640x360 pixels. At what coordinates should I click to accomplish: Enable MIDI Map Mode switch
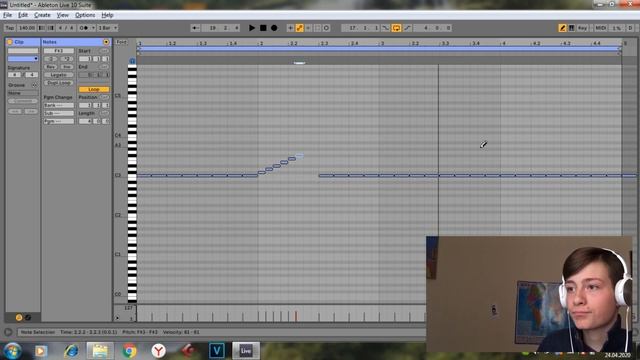tap(600, 28)
